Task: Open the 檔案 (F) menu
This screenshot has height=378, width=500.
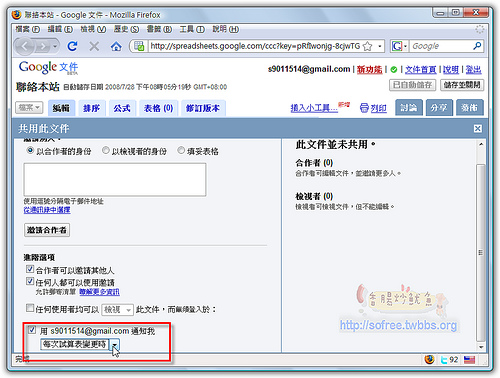Action: pyautogui.click(x=28, y=29)
